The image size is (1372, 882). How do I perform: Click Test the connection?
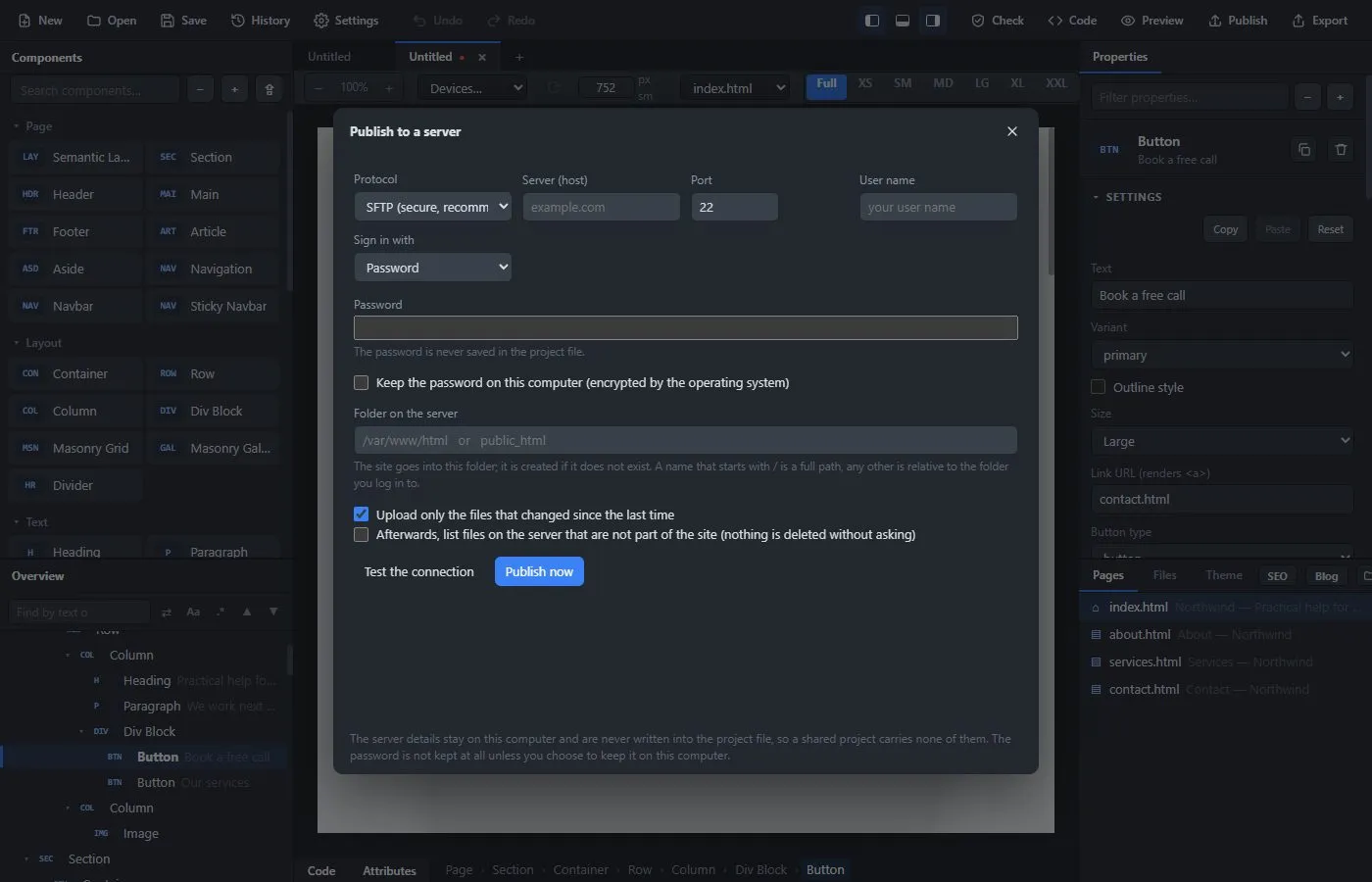coord(419,571)
